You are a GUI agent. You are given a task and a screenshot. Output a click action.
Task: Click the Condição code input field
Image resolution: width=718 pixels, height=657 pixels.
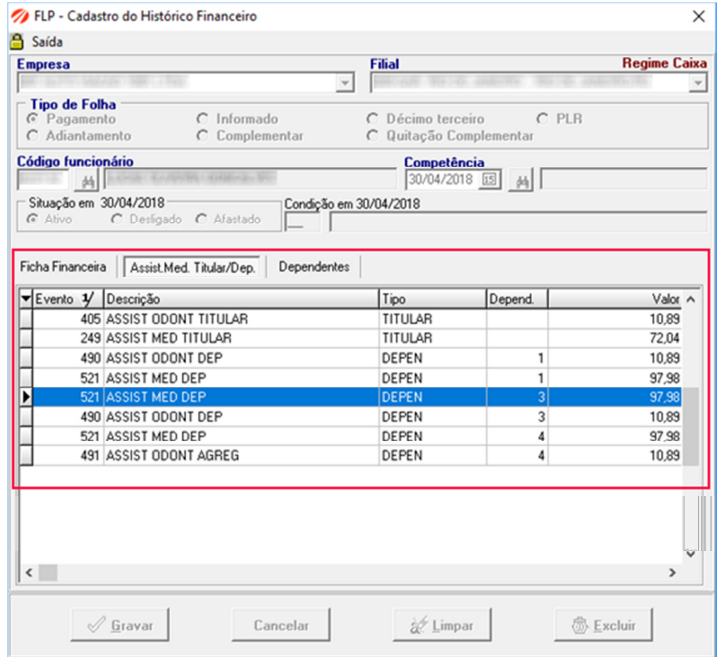tap(301, 222)
